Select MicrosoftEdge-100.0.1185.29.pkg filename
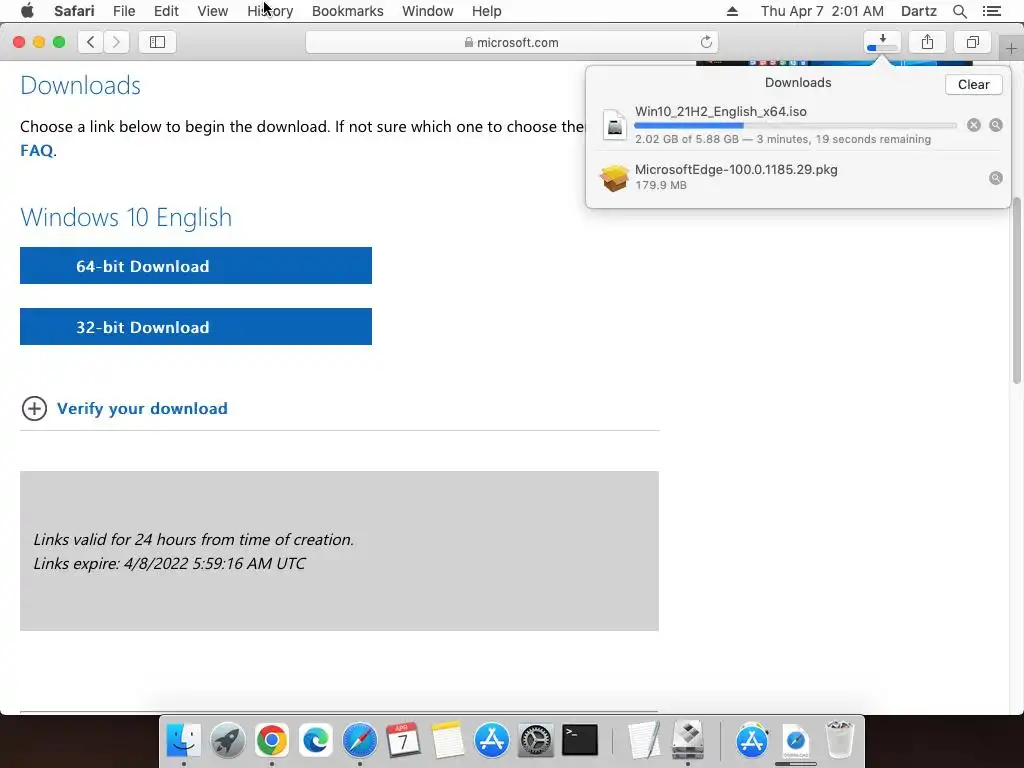Screen dimensions: 1024x768 click(x=736, y=170)
